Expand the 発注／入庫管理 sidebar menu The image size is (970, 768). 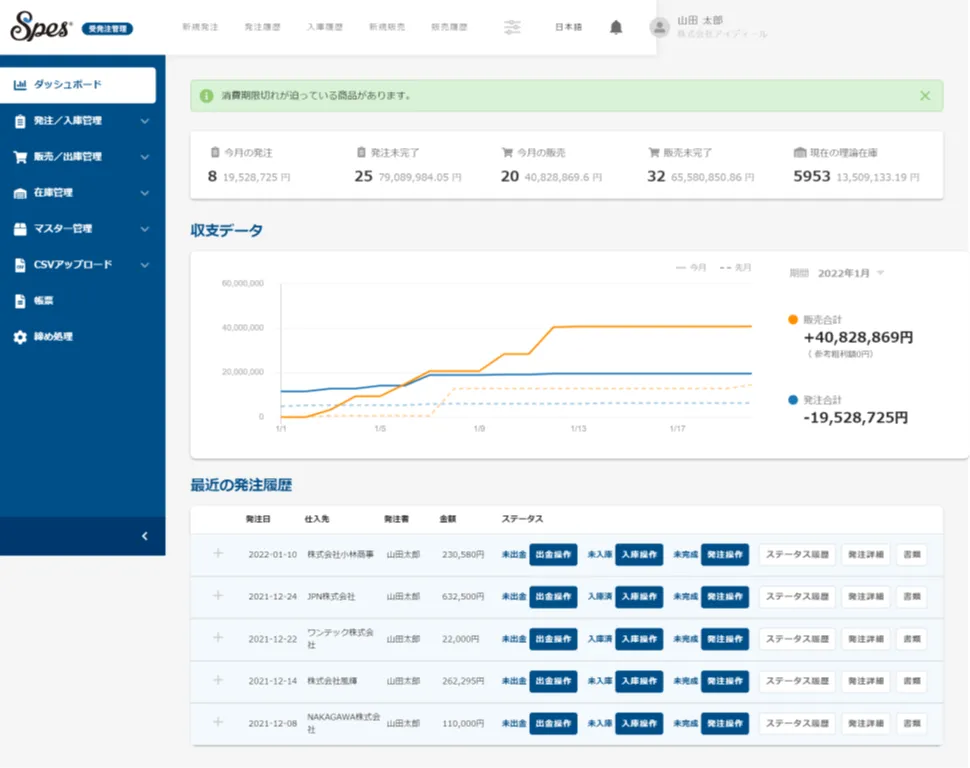coord(144,121)
